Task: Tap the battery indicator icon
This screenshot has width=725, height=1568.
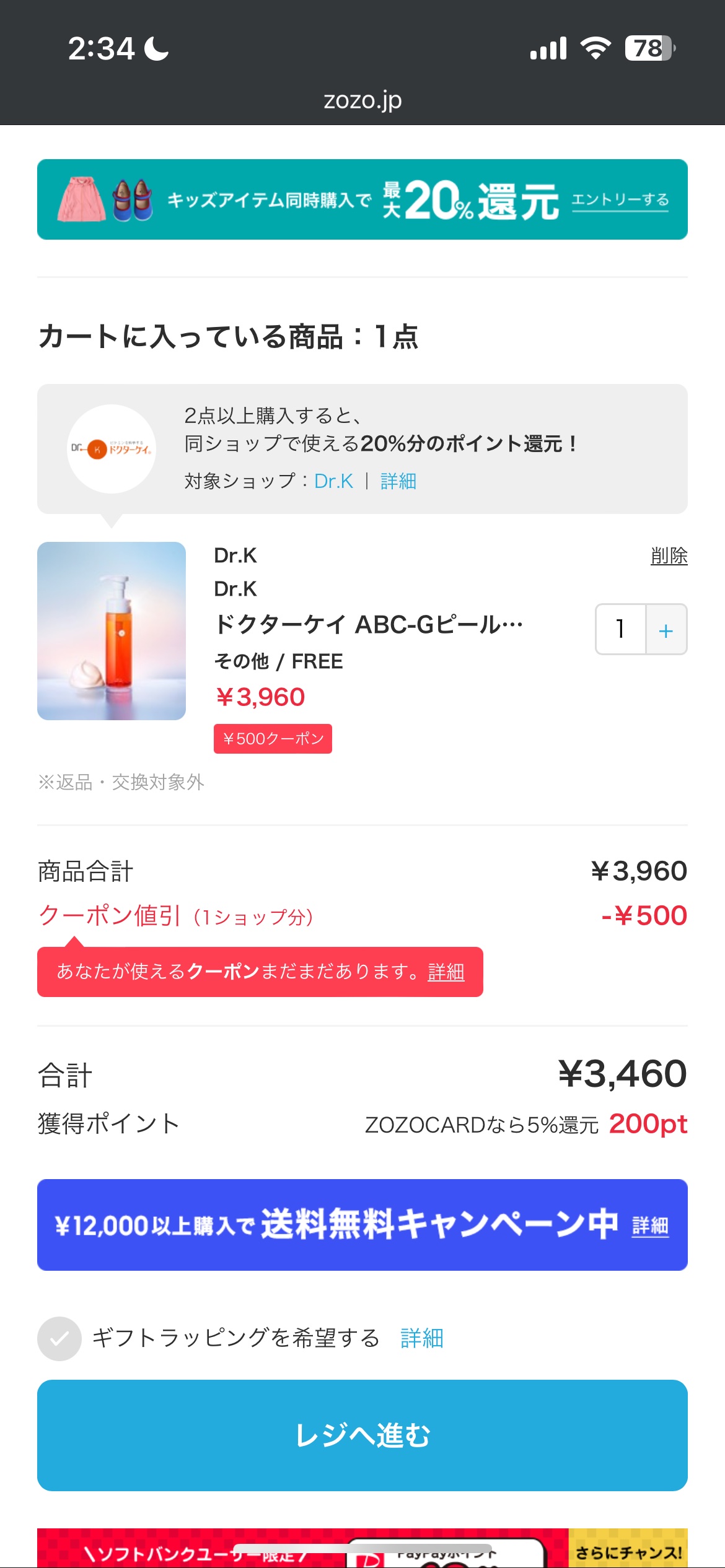Action: (x=649, y=48)
